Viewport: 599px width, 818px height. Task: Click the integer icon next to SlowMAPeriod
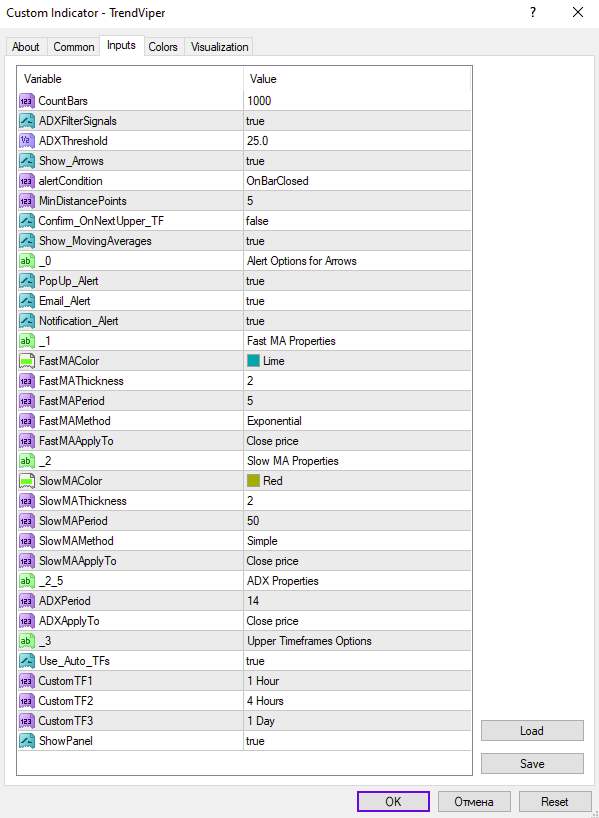27,521
